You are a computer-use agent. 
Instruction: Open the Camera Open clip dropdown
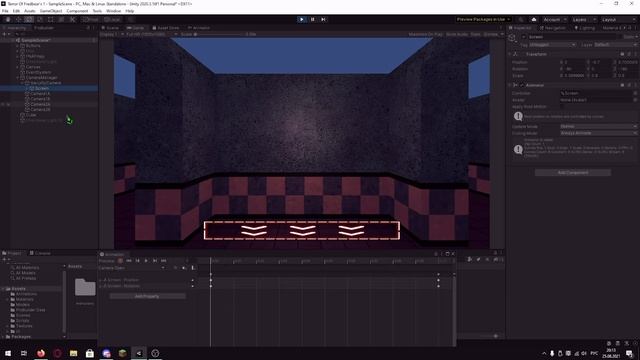click(x=132, y=268)
